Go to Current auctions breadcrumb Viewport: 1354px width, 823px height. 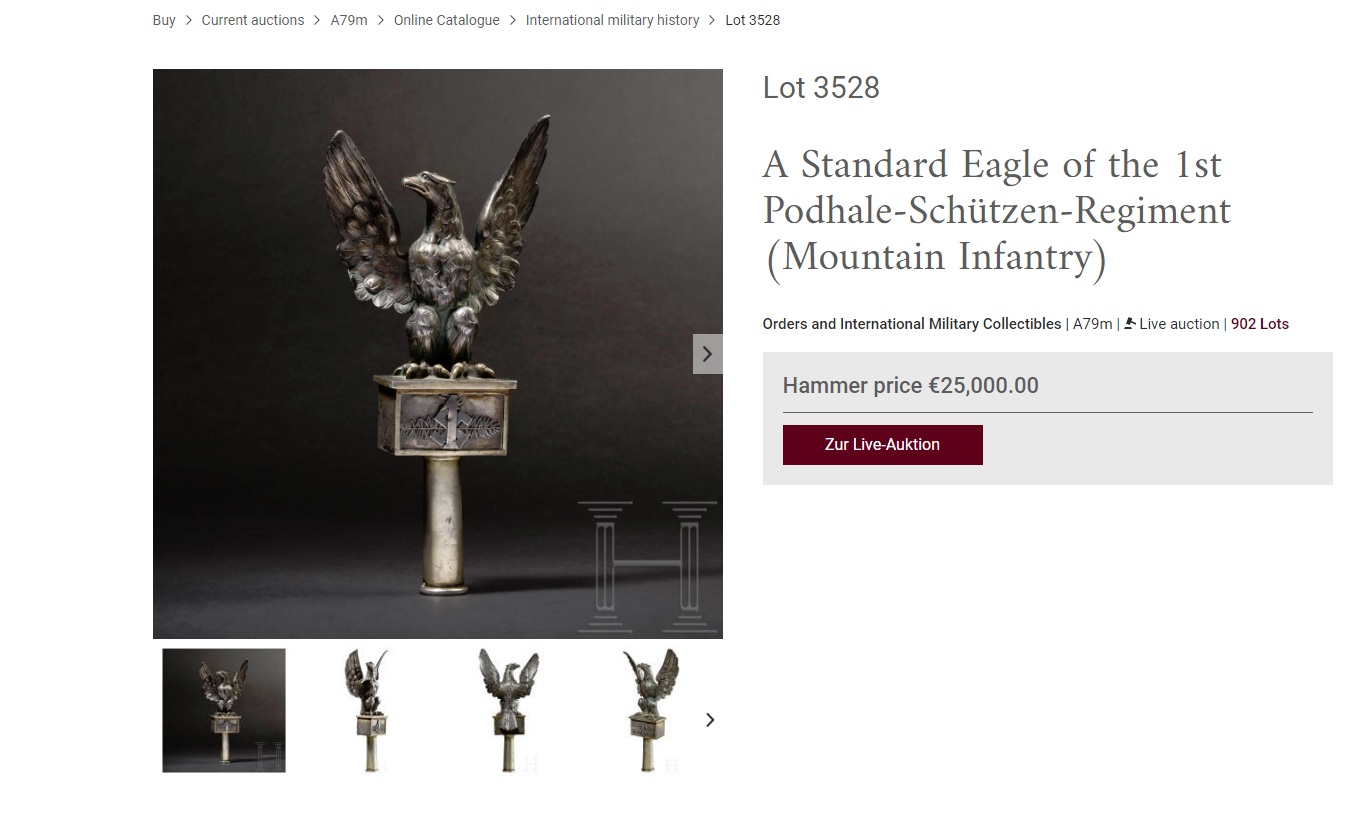click(253, 20)
